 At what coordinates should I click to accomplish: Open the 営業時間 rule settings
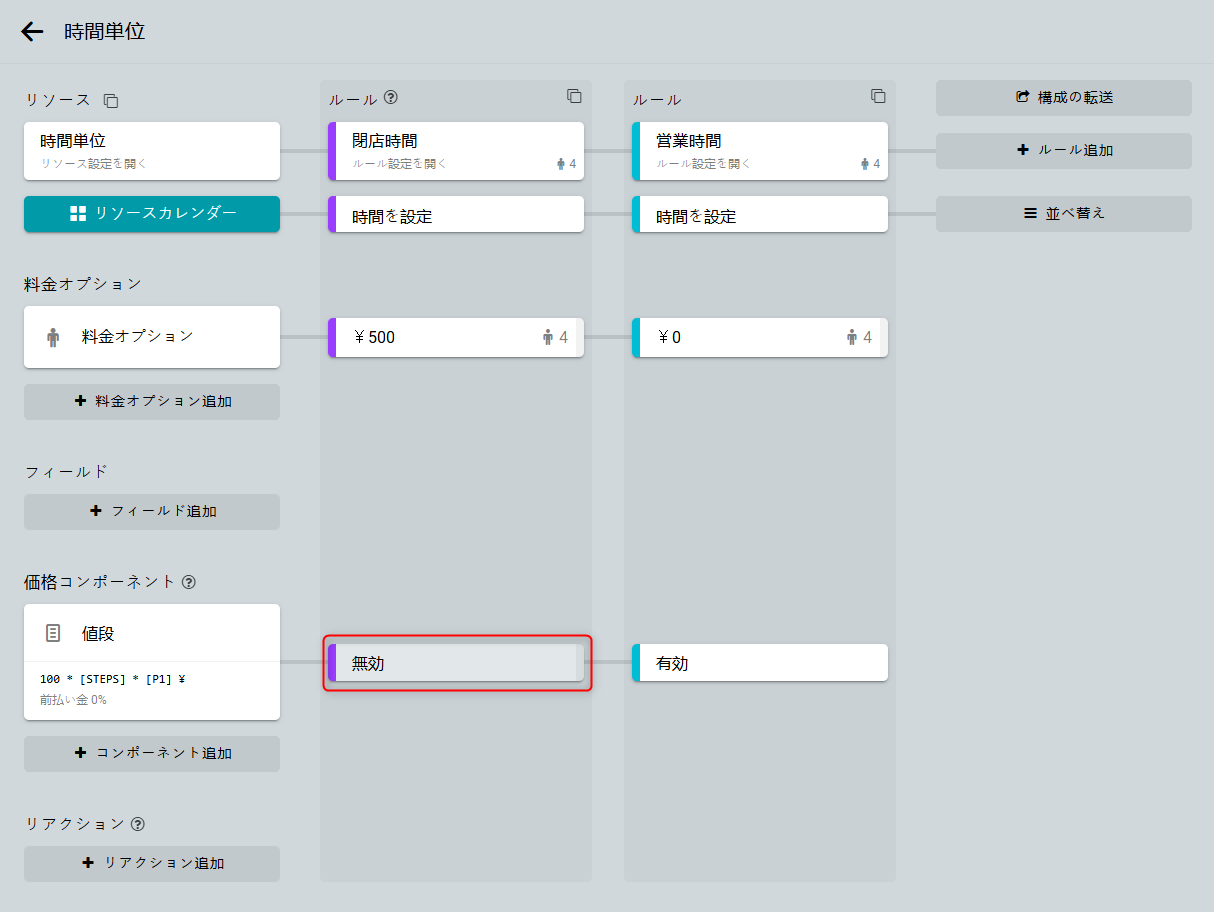(760, 151)
